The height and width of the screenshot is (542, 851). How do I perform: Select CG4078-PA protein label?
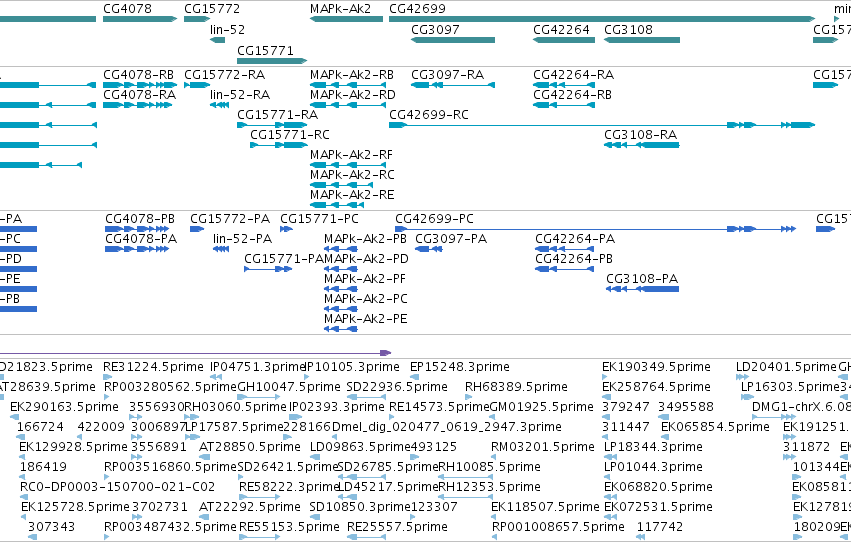point(141,239)
